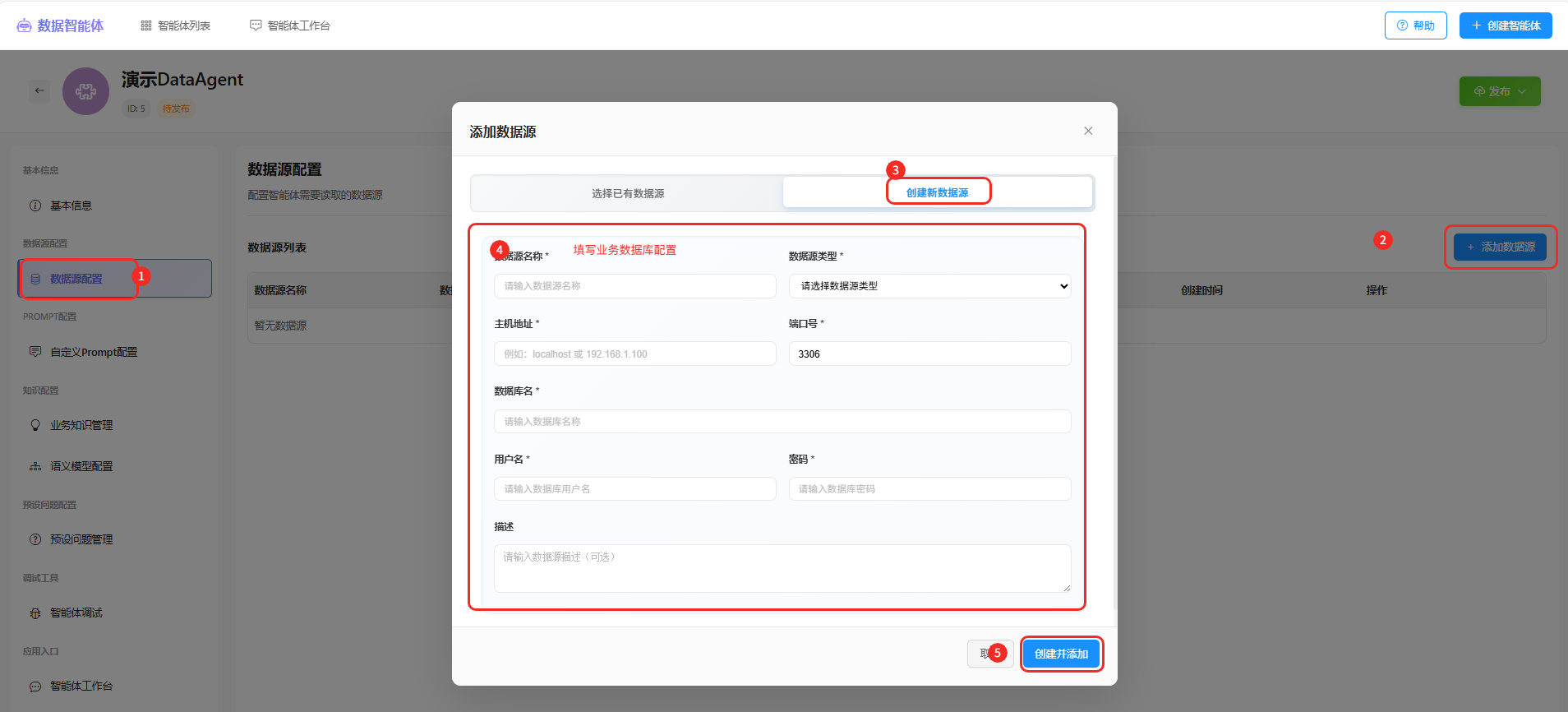The width and height of the screenshot is (1568, 712).
Task: Click the 数据智能体 robot logo icon
Action: [x=25, y=25]
